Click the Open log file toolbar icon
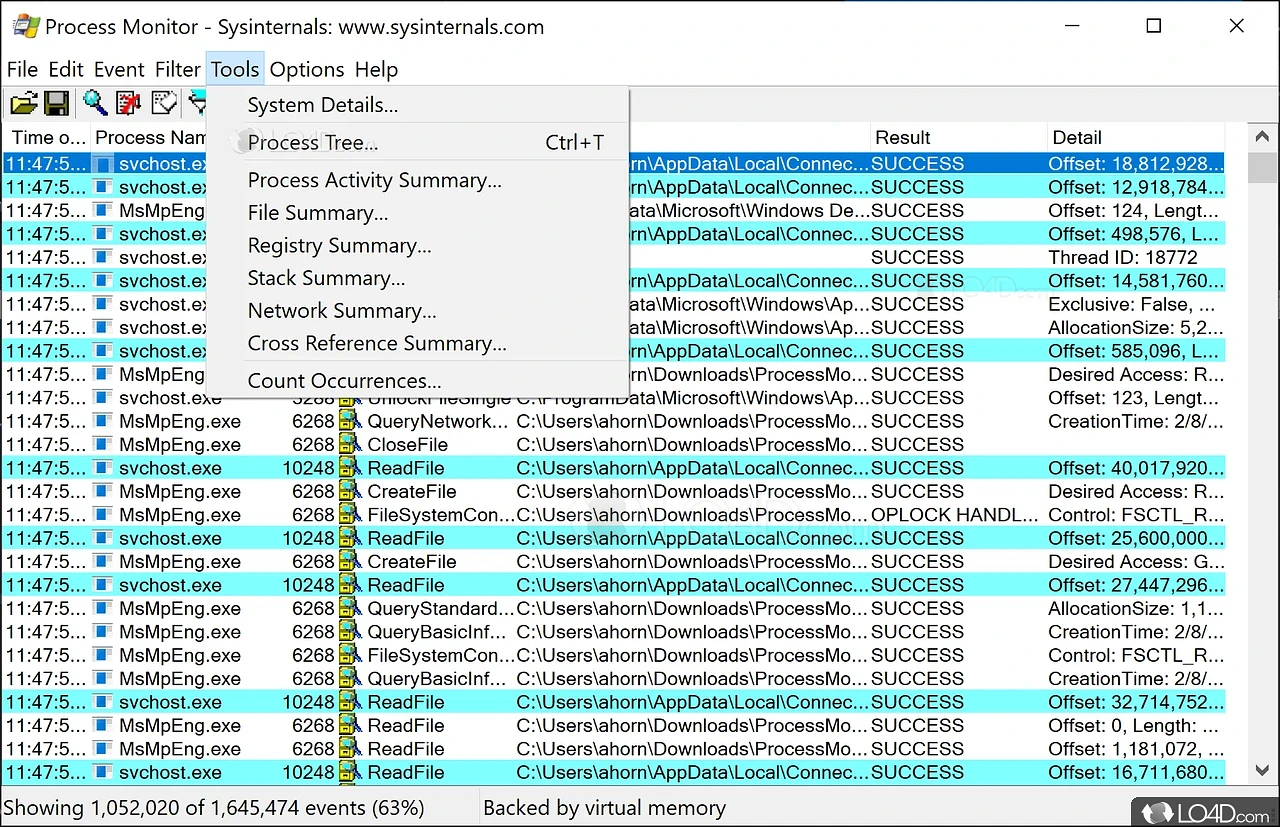Viewport: 1280px width, 827px height. pos(23,103)
